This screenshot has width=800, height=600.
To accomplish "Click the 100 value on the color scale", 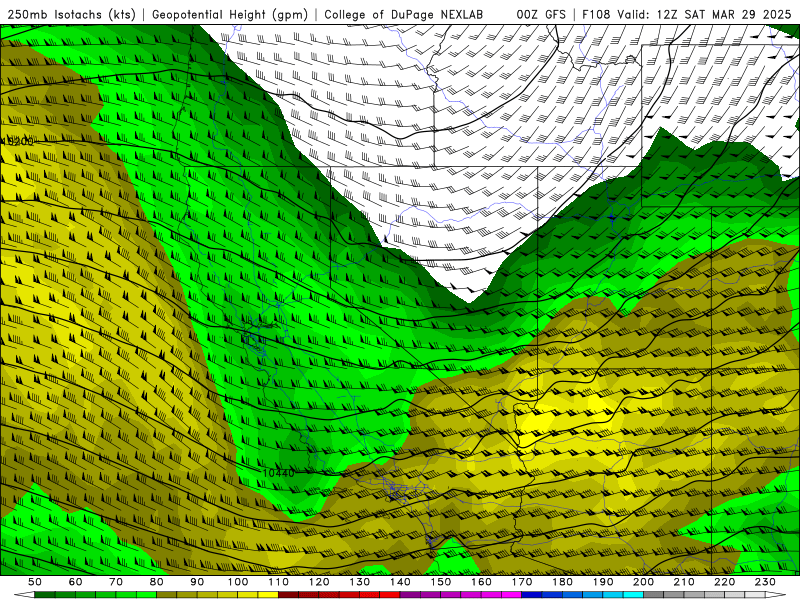I will (x=238, y=582).
